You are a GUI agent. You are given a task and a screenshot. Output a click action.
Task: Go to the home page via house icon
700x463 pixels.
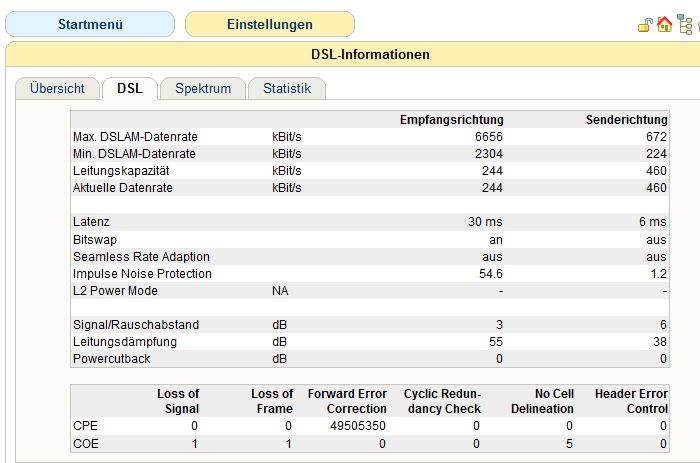click(664, 24)
